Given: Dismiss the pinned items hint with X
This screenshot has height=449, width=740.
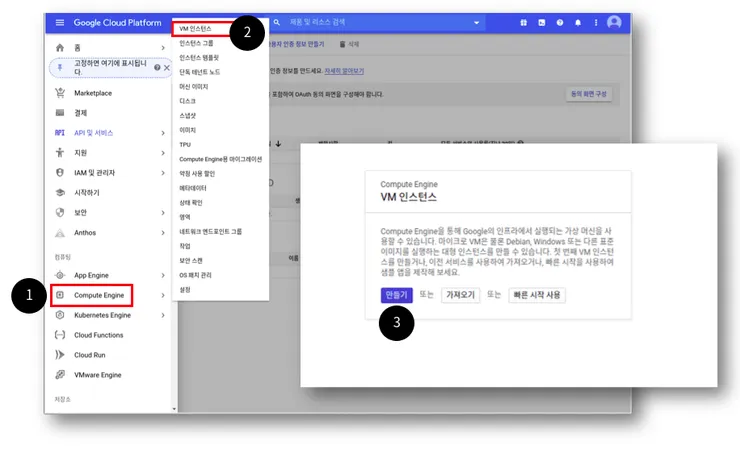Looking at the screenshot, I should point(167,68).
